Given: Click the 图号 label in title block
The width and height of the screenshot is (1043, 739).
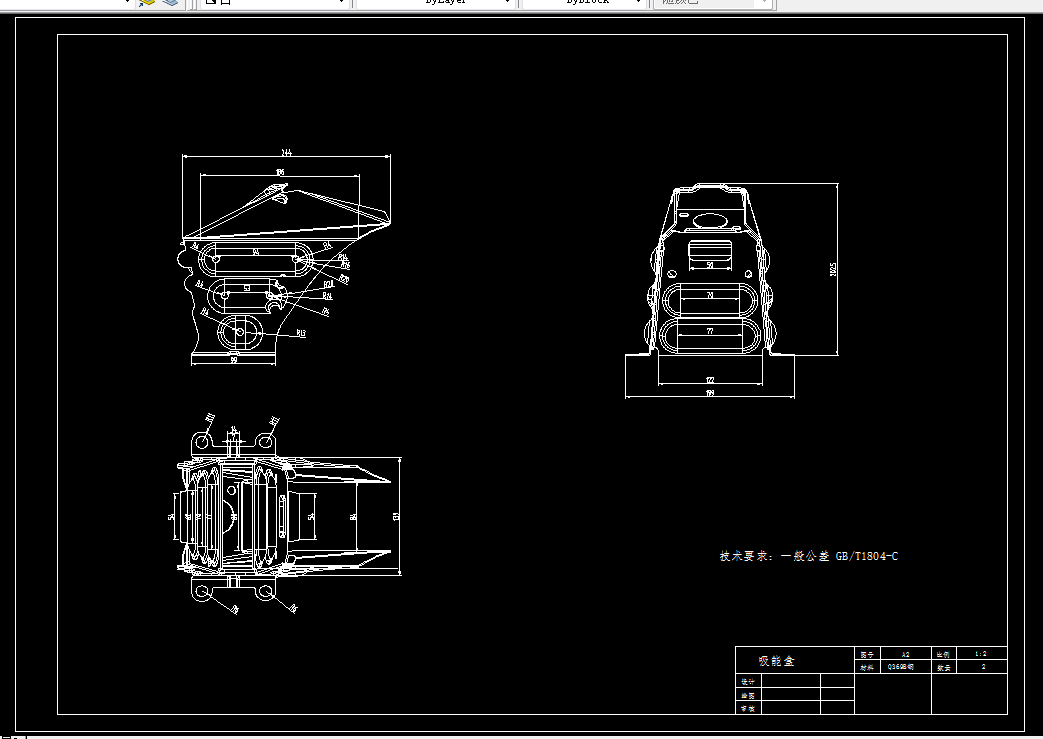Looking at the screenshot, I should point(867,655).
